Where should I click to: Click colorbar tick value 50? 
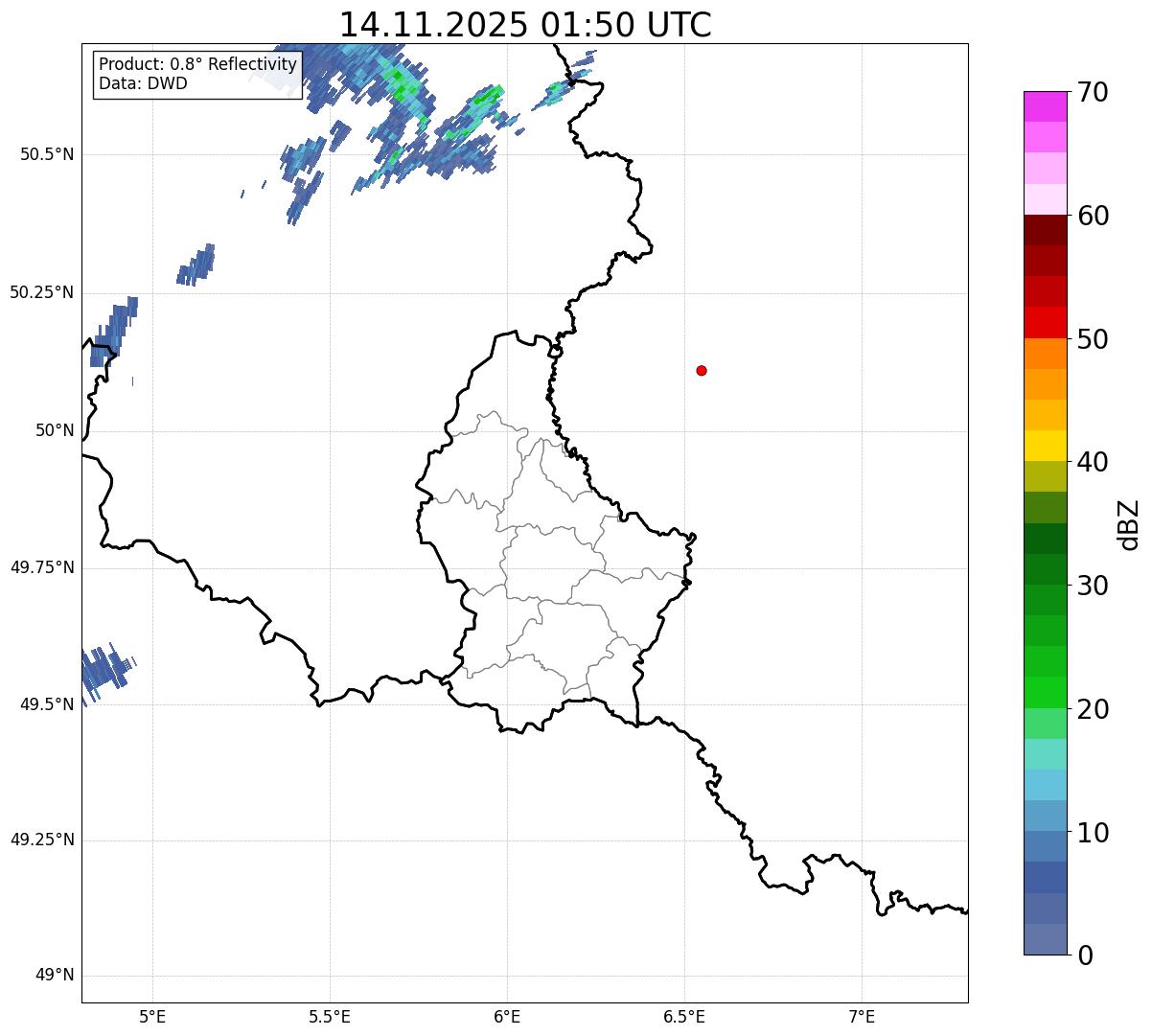pyautogui.click(x=1093, y=339)
